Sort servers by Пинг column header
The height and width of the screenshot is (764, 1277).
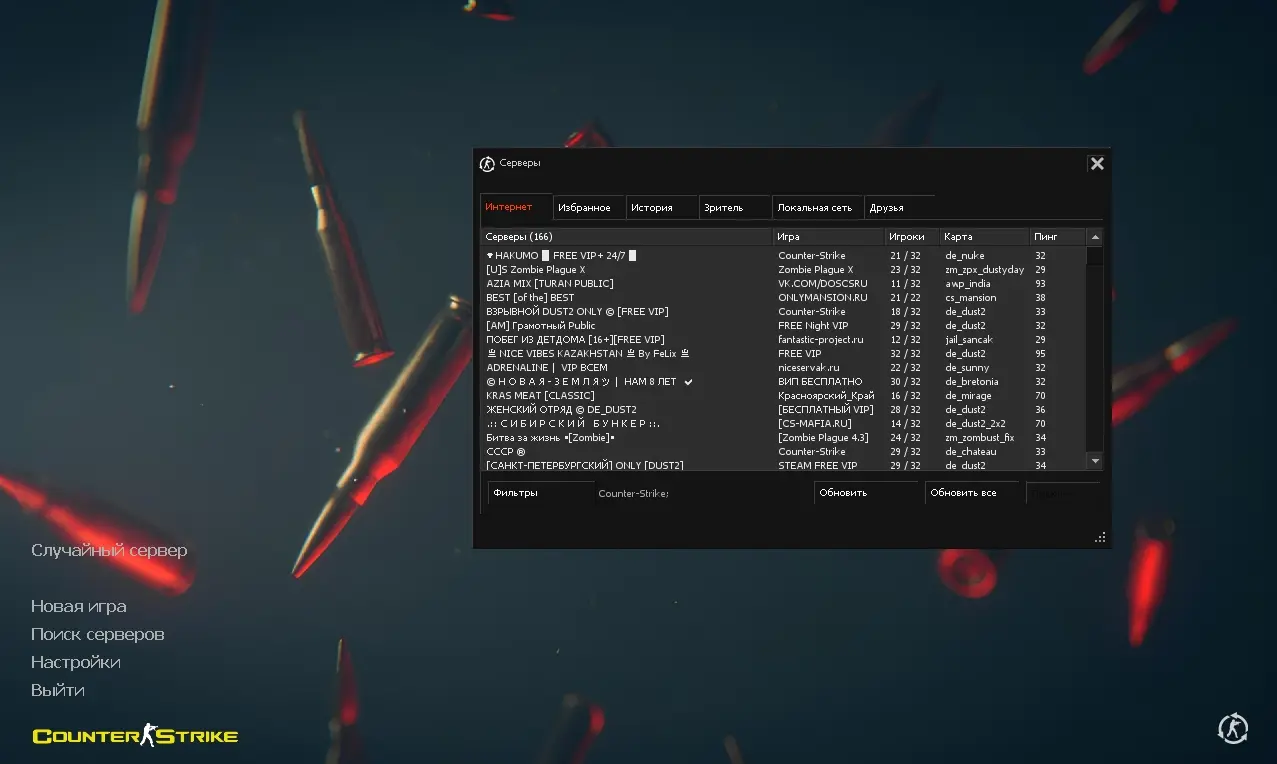pos(1056,237)
